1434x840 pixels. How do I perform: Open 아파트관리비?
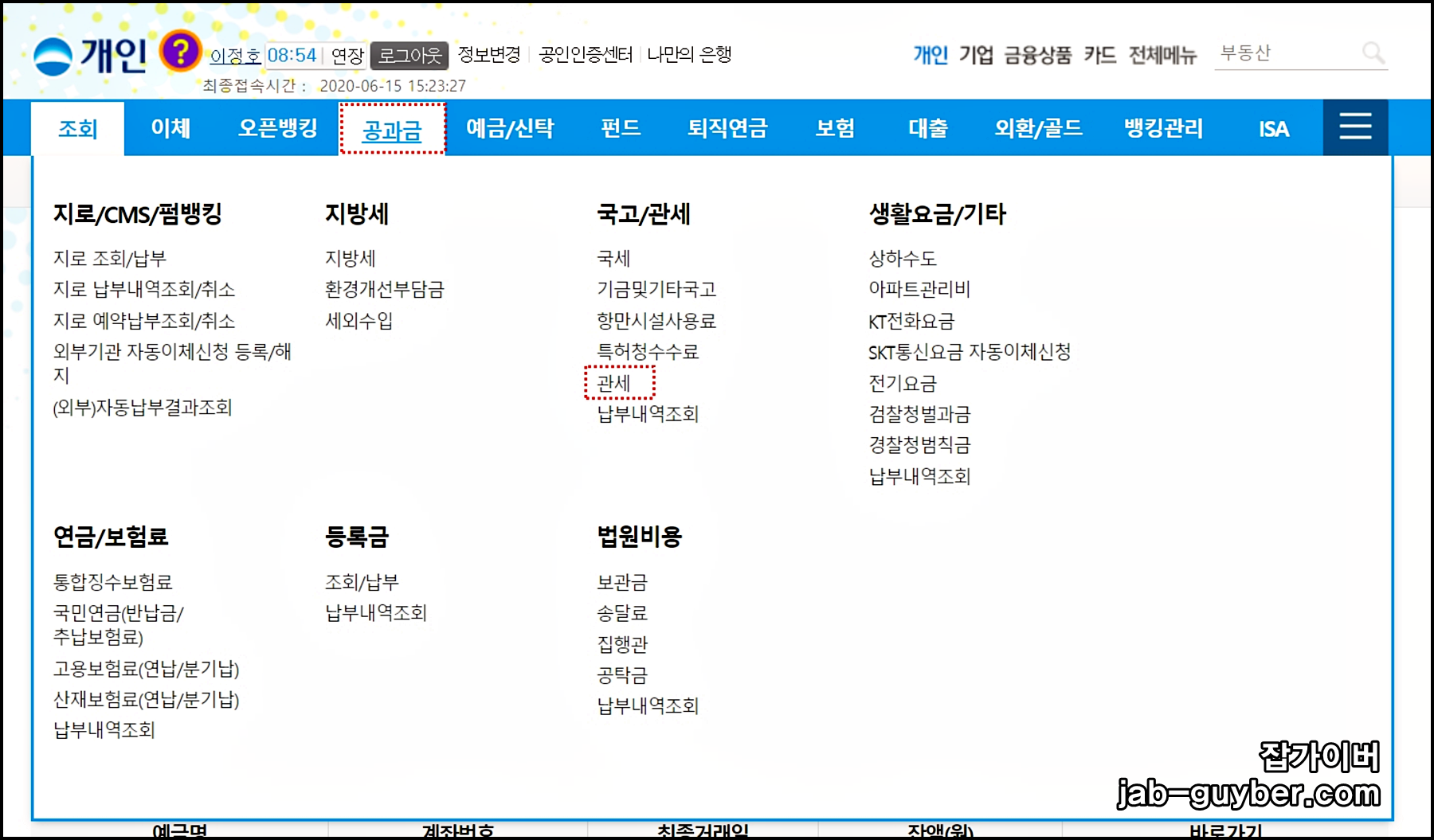click(919, 289)
